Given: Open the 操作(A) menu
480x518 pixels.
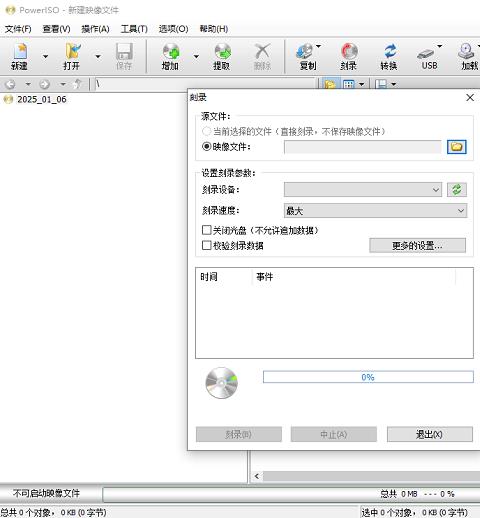Looking at the screenshot, I should tap(95, 29).
